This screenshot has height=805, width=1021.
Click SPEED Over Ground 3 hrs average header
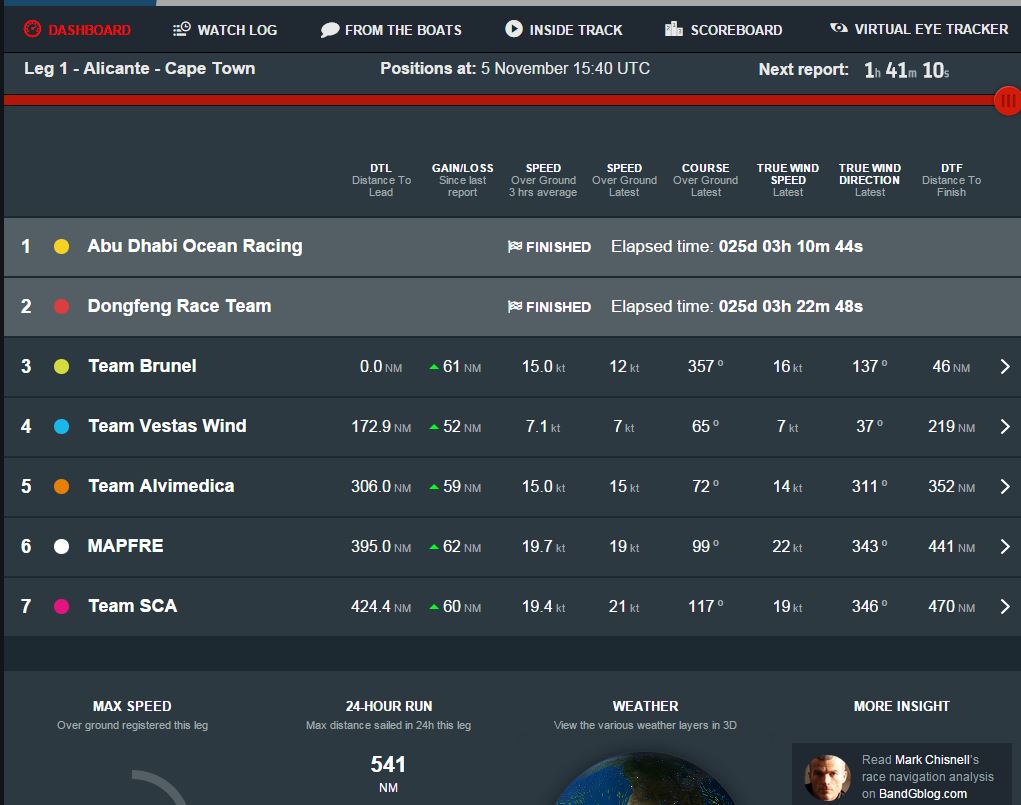[x=543, y=180]
